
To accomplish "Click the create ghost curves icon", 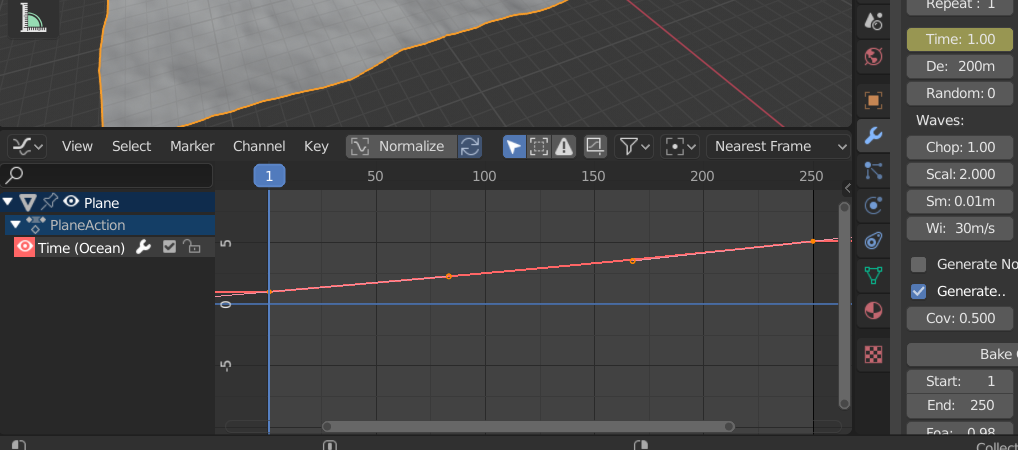I will pos(595,147).
